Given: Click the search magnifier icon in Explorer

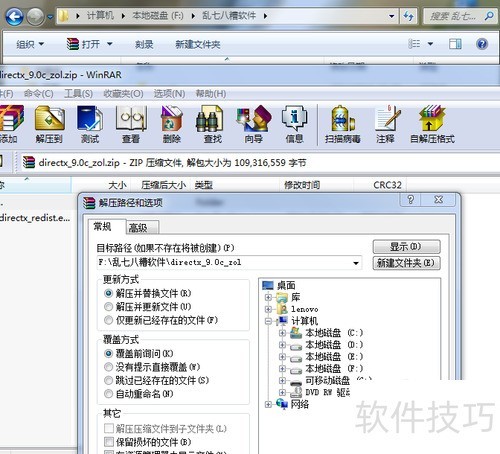Looking at the screenshot, I should click(489, 16).
